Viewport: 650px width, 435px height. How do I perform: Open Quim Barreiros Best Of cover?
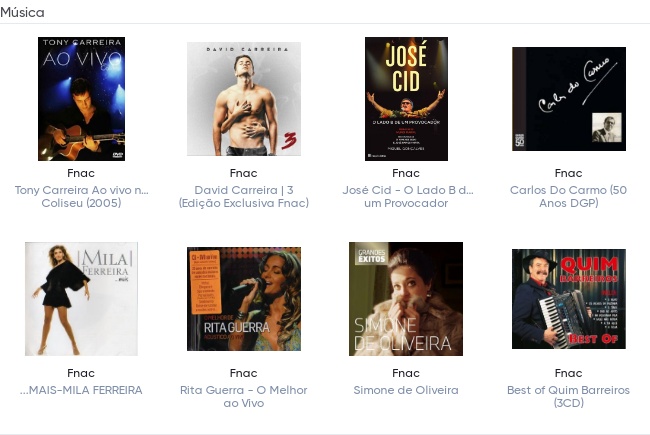point(569,299)
